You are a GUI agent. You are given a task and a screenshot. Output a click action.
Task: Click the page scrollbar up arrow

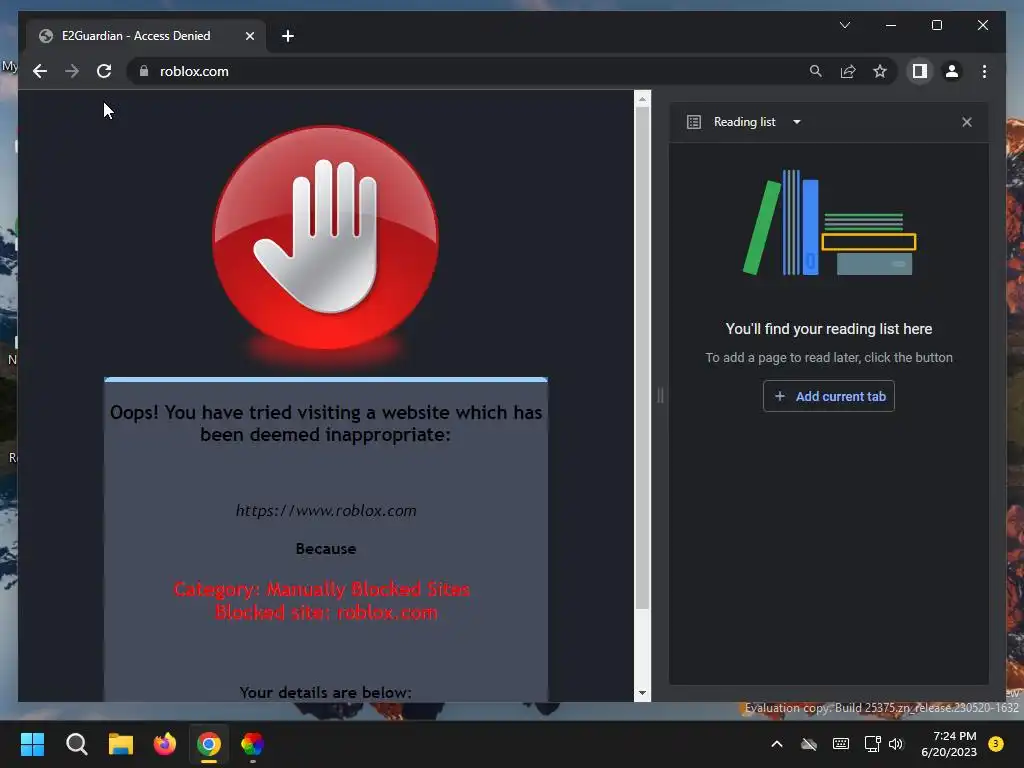[642, 99]
